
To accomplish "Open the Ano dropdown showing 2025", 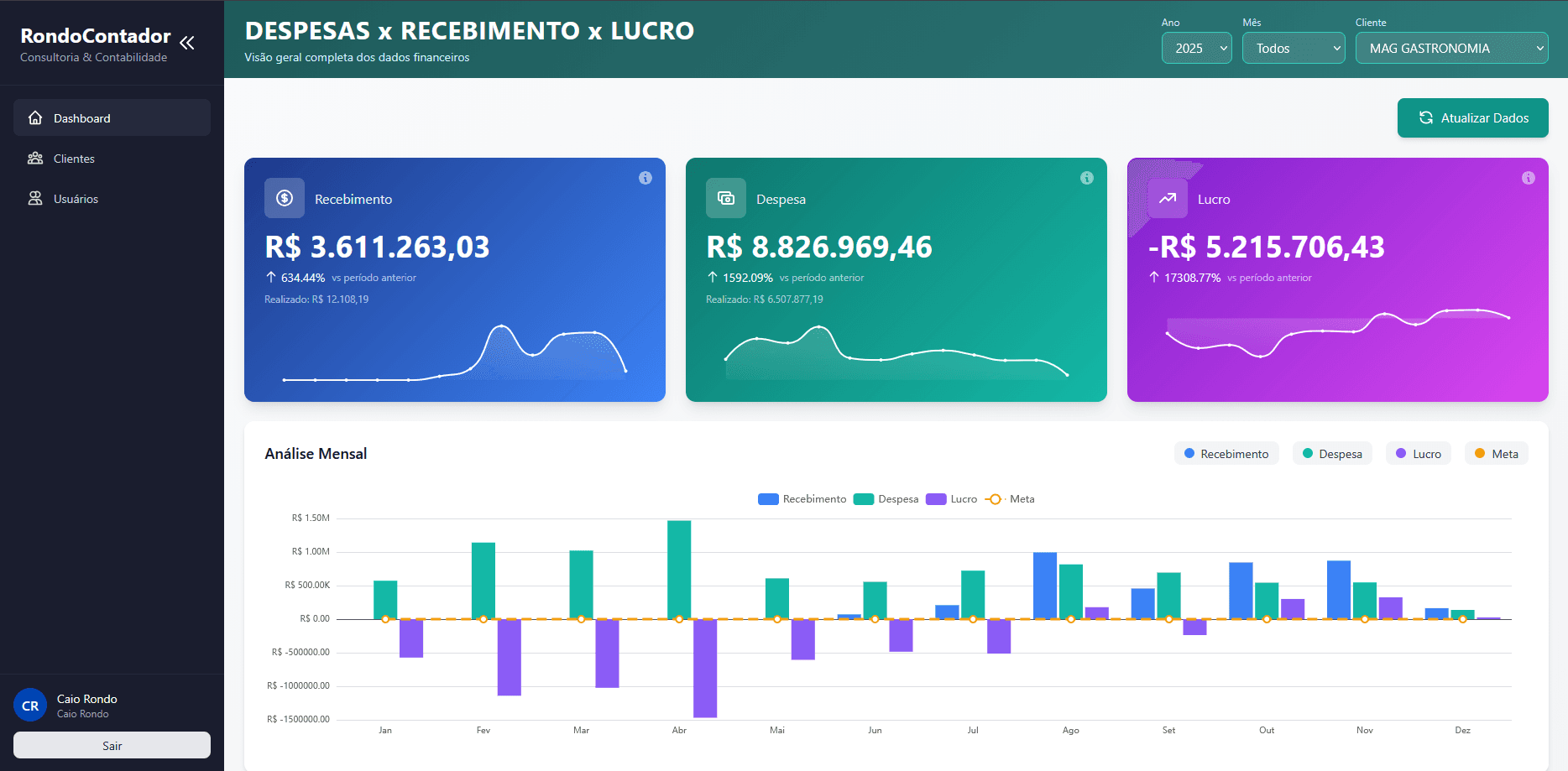I will pyautogui.click(x=1196, y=48).
